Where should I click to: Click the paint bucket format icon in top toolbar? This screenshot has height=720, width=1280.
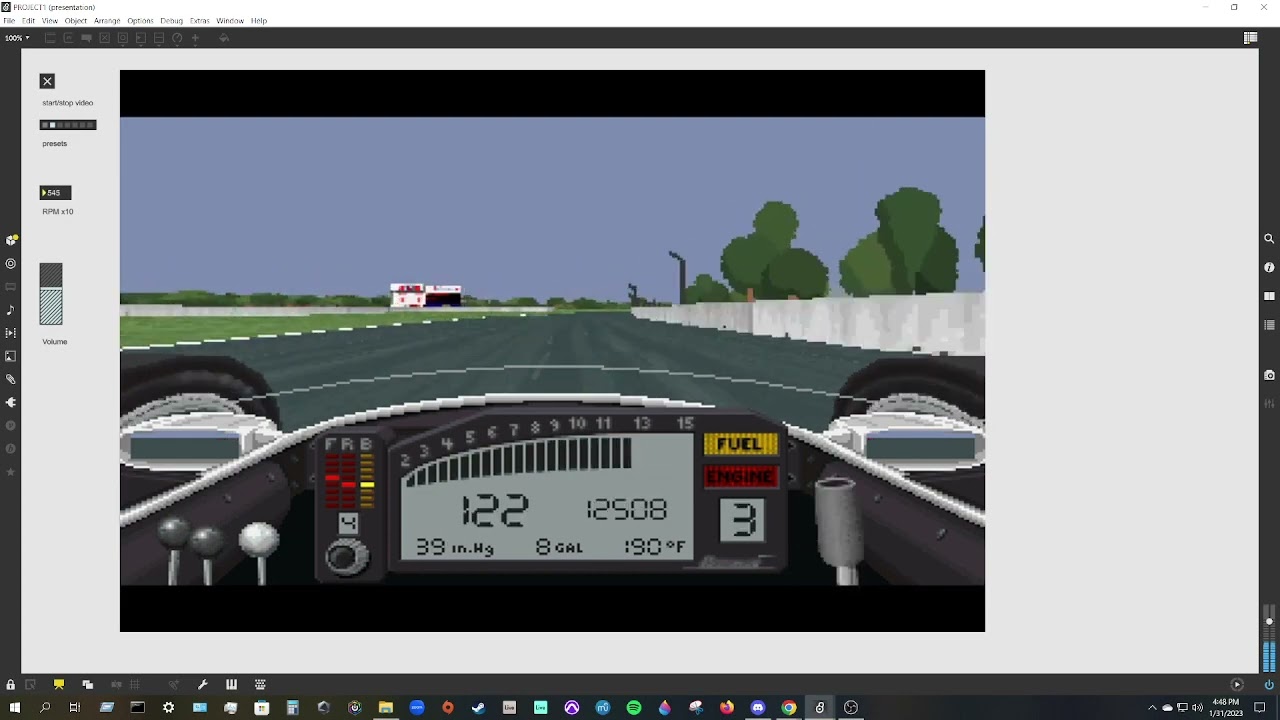(x=224, y=38)
